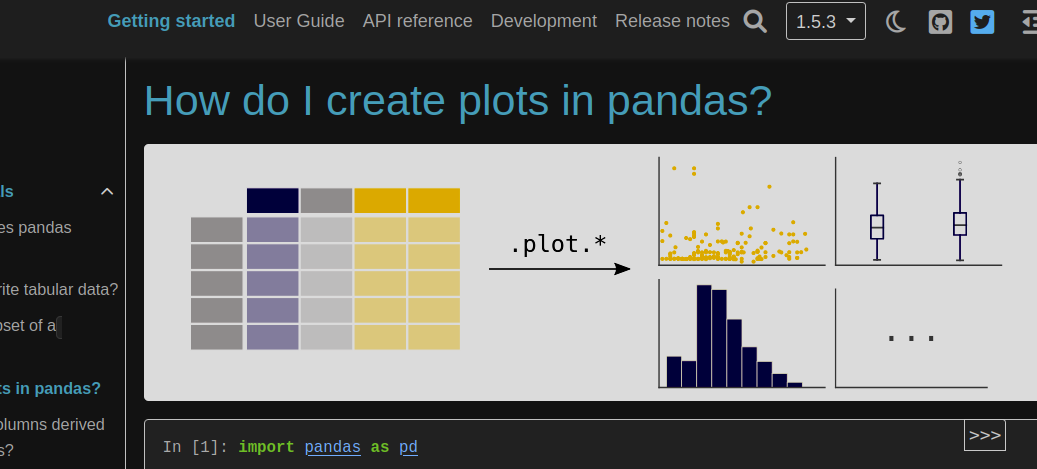The image size is (1037, 469).
Task: Collapse the sidebar tutorials chevron
Action: (106, 192)
